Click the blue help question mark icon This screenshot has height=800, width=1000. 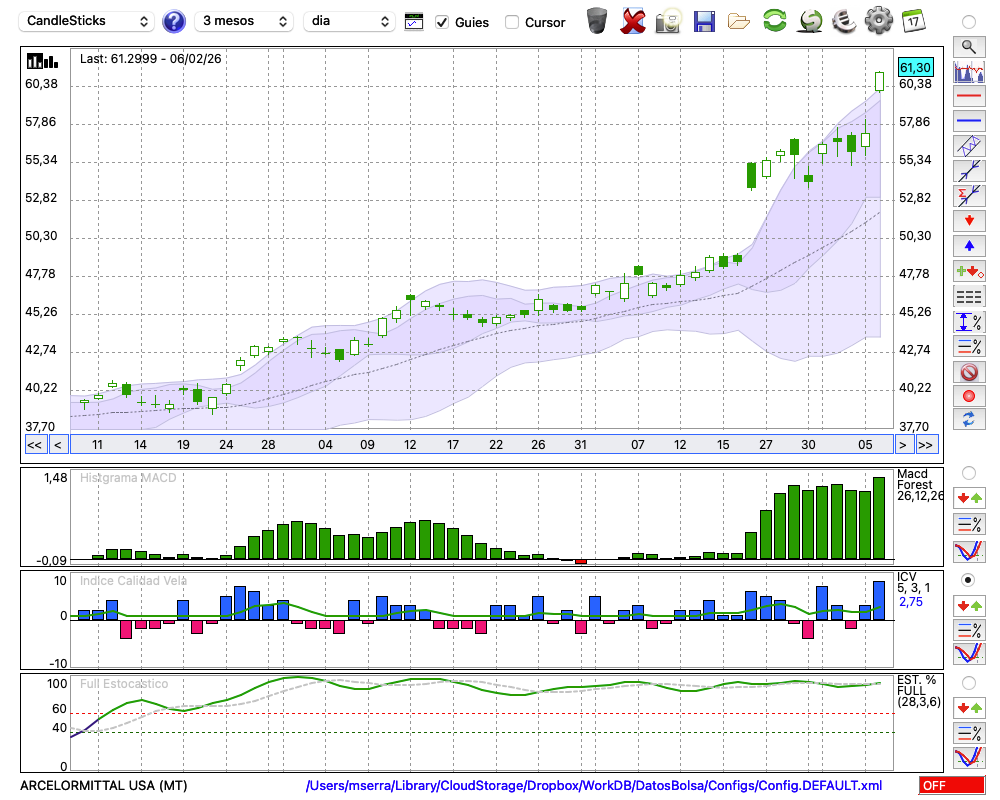(174, 21)
